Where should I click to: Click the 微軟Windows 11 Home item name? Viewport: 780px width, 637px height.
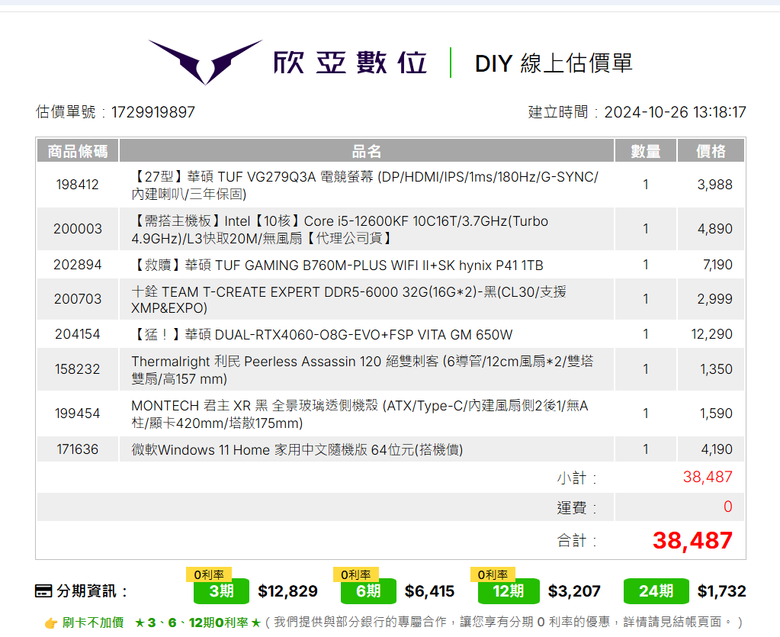coord(297,450)
